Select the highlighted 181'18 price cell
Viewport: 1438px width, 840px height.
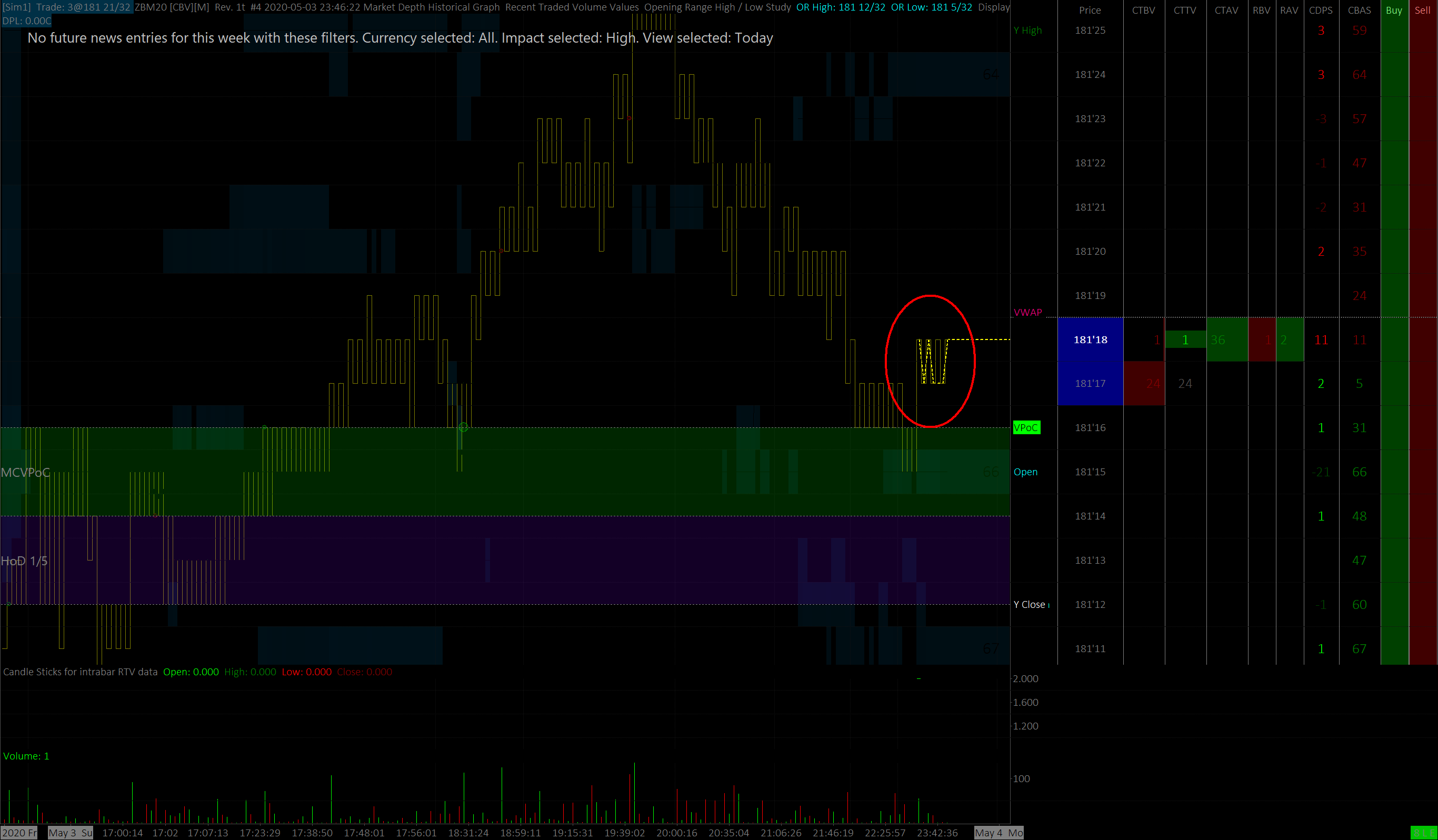pos(1090,339)
